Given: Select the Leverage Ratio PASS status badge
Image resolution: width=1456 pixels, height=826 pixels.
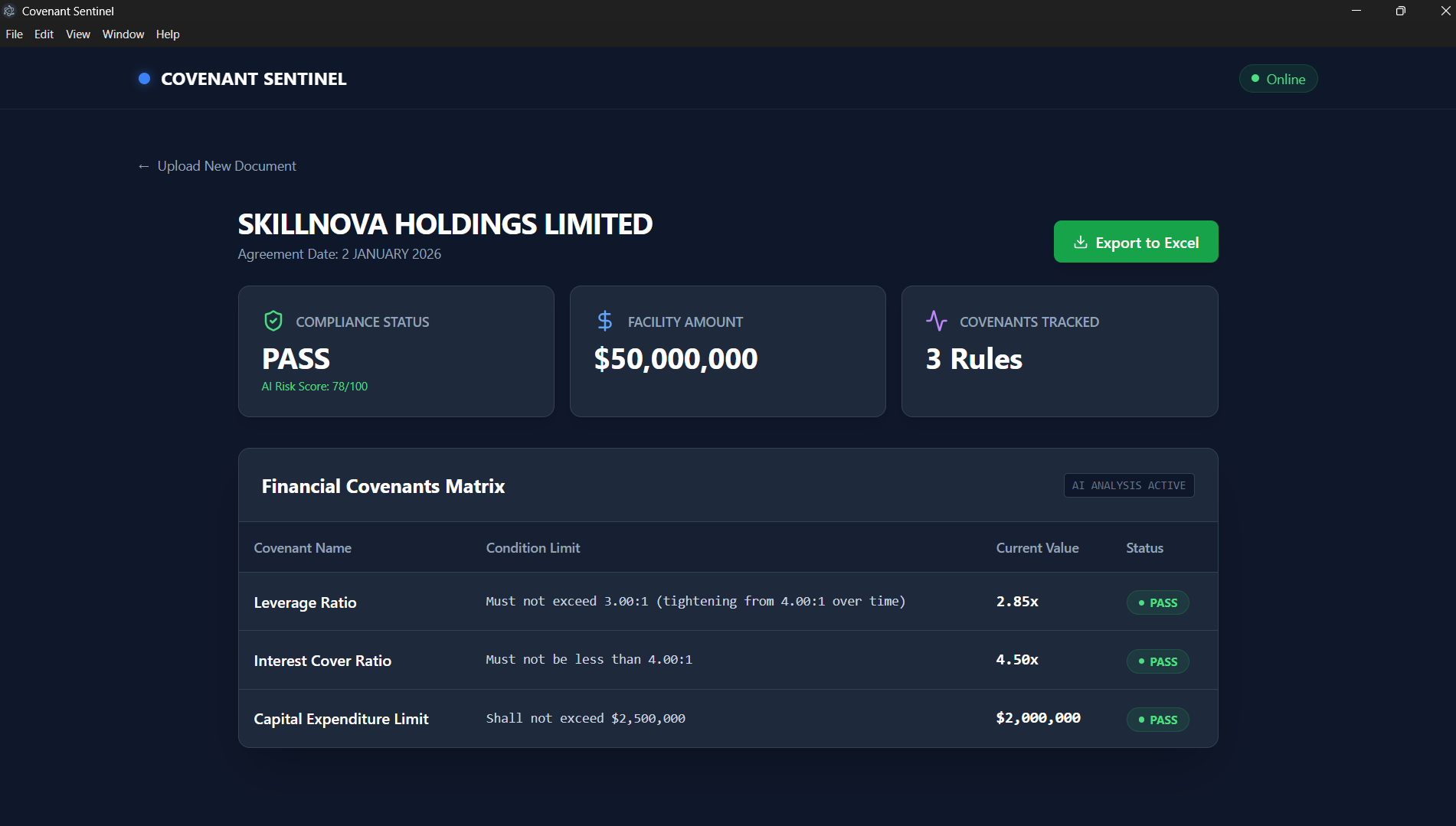Looking at the screenshot, I should click(x=1157, y=602).
